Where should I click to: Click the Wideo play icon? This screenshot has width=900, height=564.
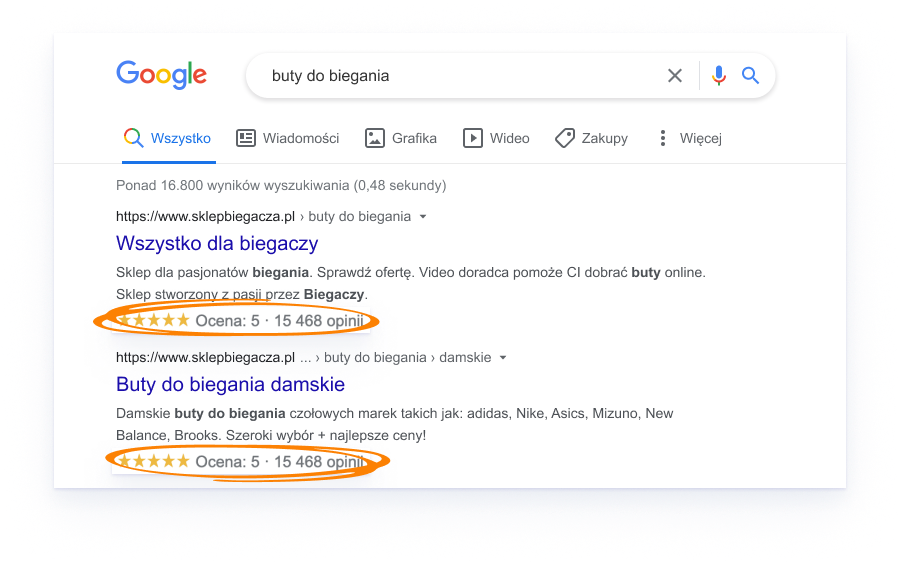coord(473,138)
